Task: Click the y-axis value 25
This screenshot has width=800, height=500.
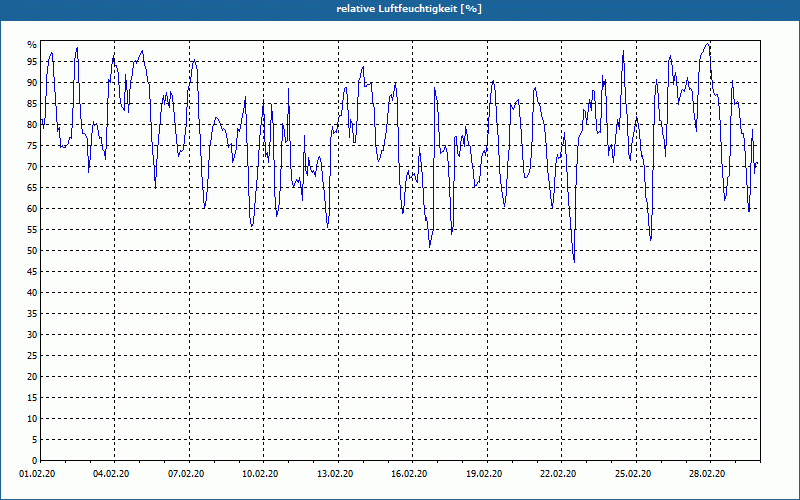Action: point(32,356)
